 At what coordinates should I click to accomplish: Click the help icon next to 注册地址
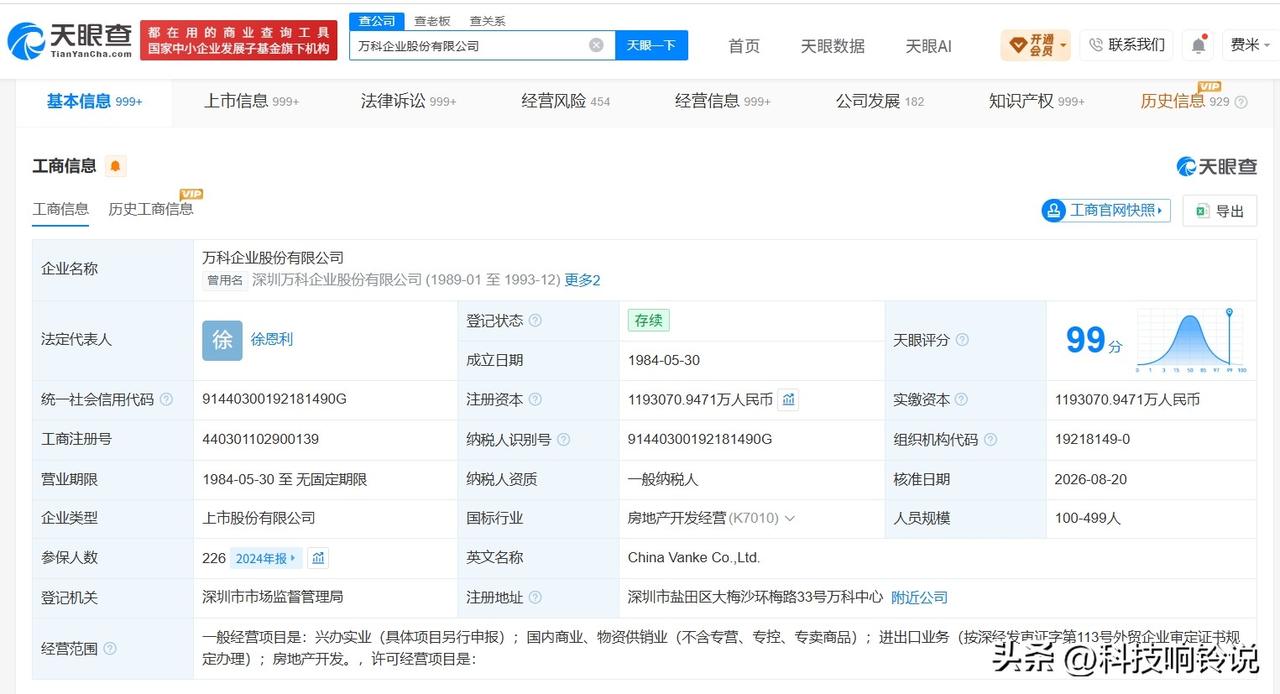pos(535,597)
